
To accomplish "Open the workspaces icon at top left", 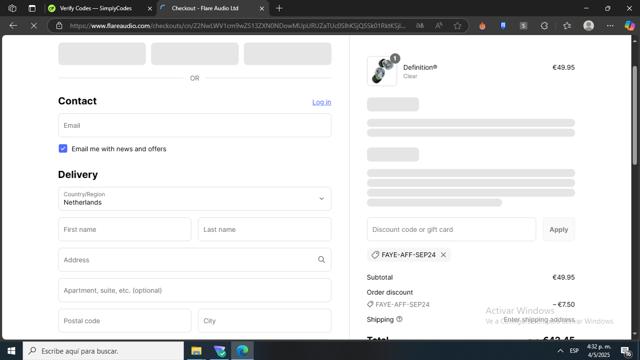I will pos(12,8).
